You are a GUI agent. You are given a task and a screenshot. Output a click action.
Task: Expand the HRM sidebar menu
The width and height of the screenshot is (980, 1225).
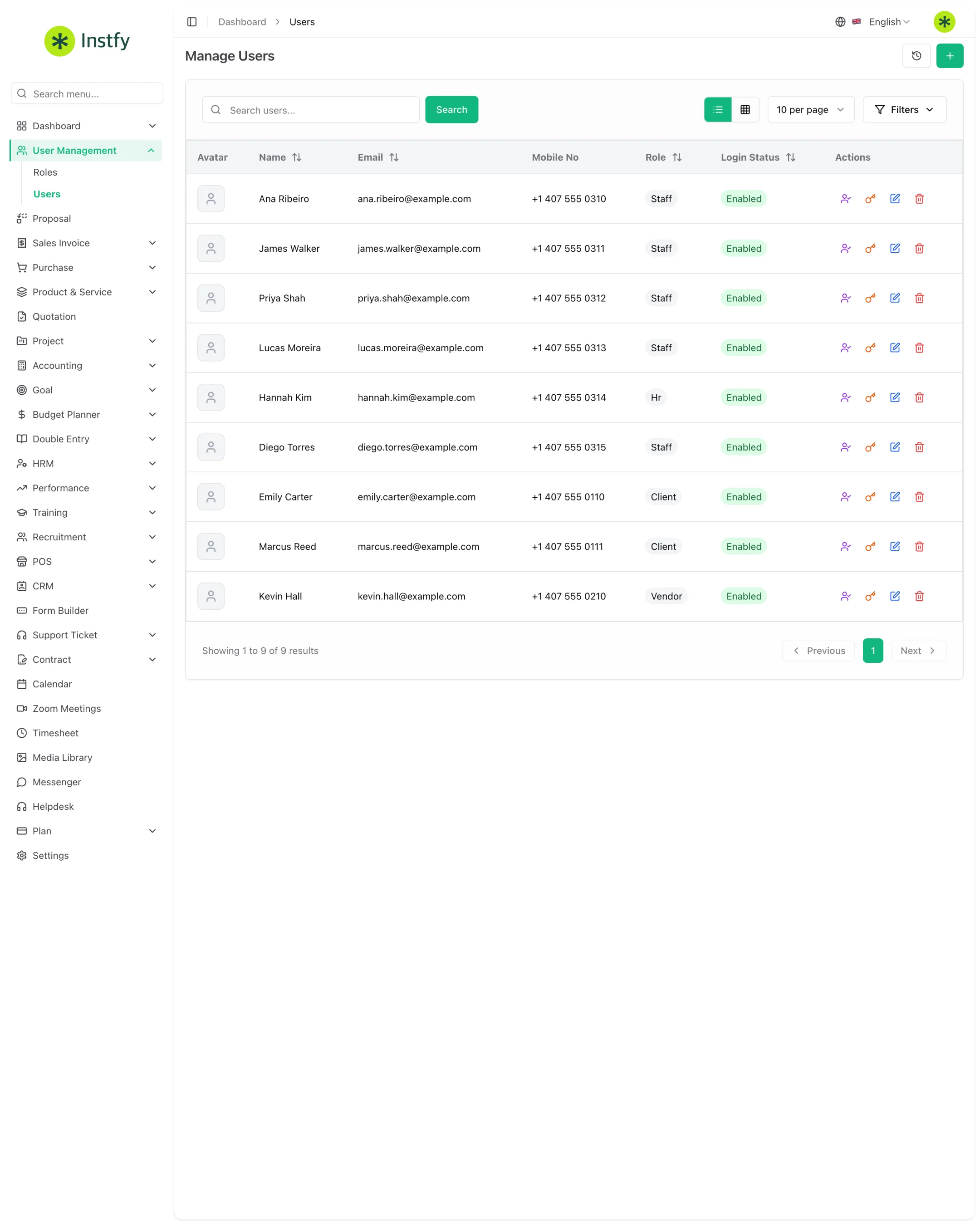pyautogui.click(x=86, y=464)
